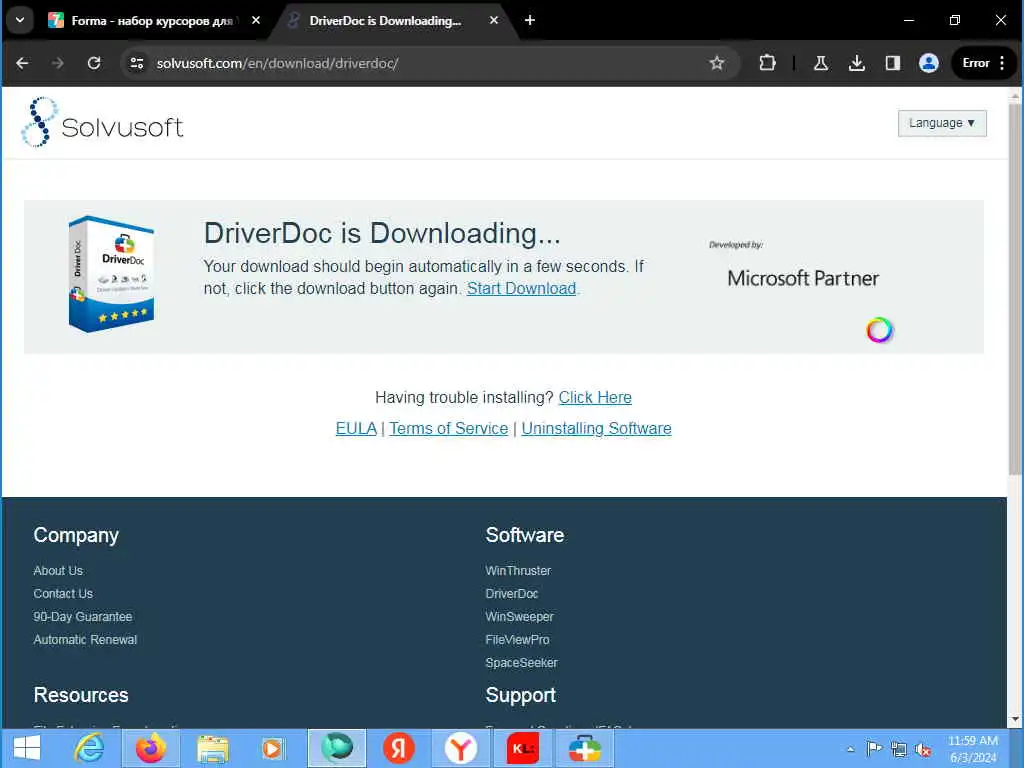Open Action Center flag tray icon
1024x768 pixels.
(x=874, y=749)
